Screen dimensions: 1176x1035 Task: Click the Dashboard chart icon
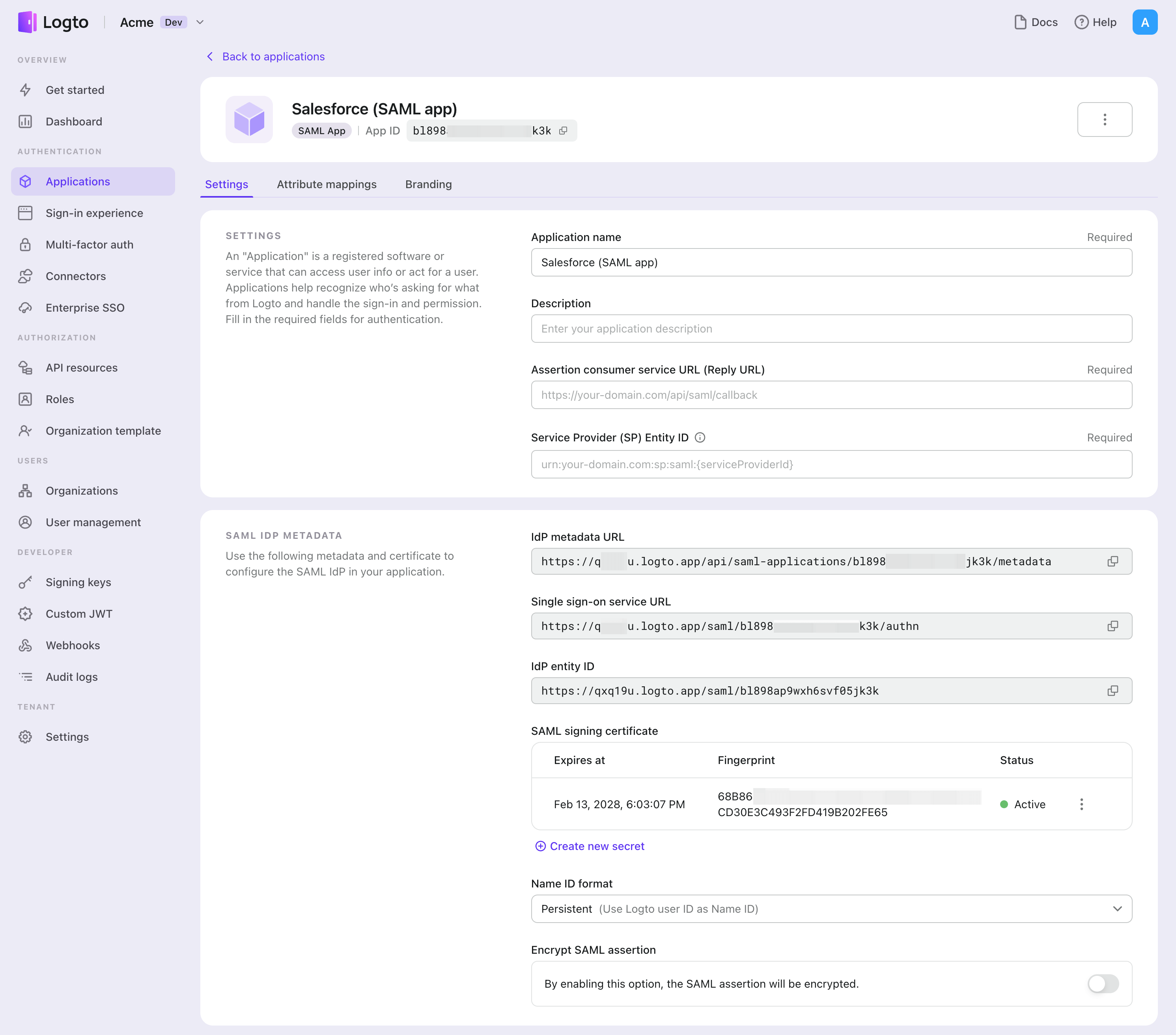point(25,121)
